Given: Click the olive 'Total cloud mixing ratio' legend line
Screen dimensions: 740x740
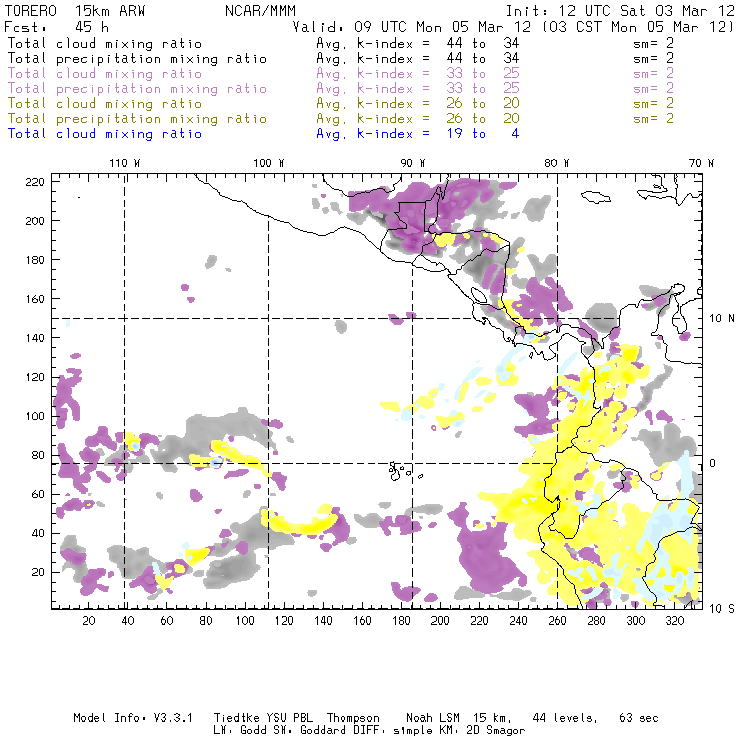Looking at the screenshot, I should click(x=105, y=103).
